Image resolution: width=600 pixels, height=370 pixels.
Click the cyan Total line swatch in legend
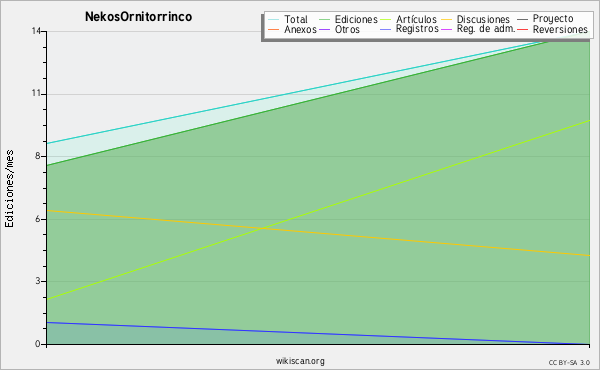coord(274,20)
